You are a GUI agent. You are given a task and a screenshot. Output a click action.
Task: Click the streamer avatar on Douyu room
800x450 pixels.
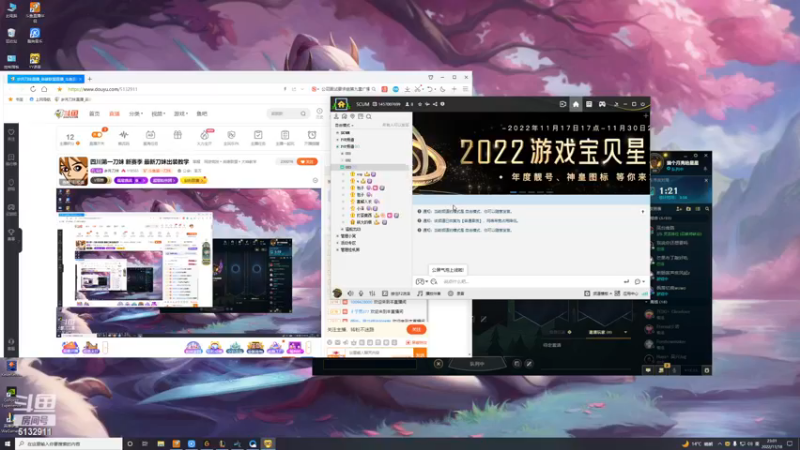click(73, 170)
